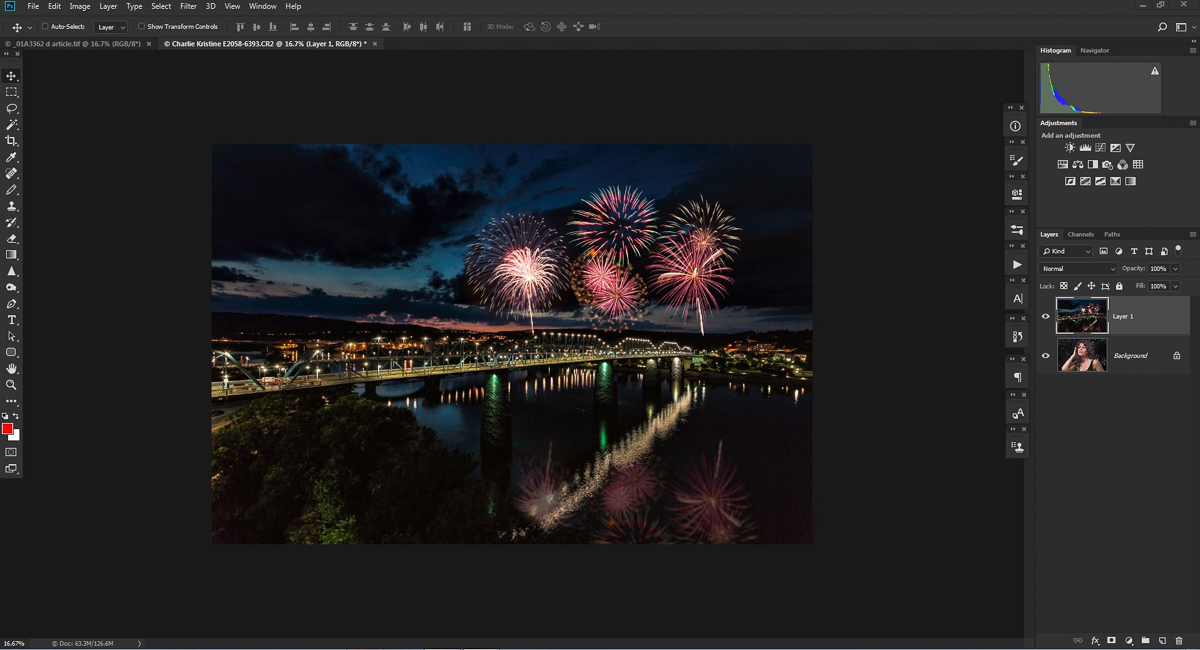Expand the layer Opacity dropdown arrow
This screenshot has width=1200, height=650.
click(1175, 269)
